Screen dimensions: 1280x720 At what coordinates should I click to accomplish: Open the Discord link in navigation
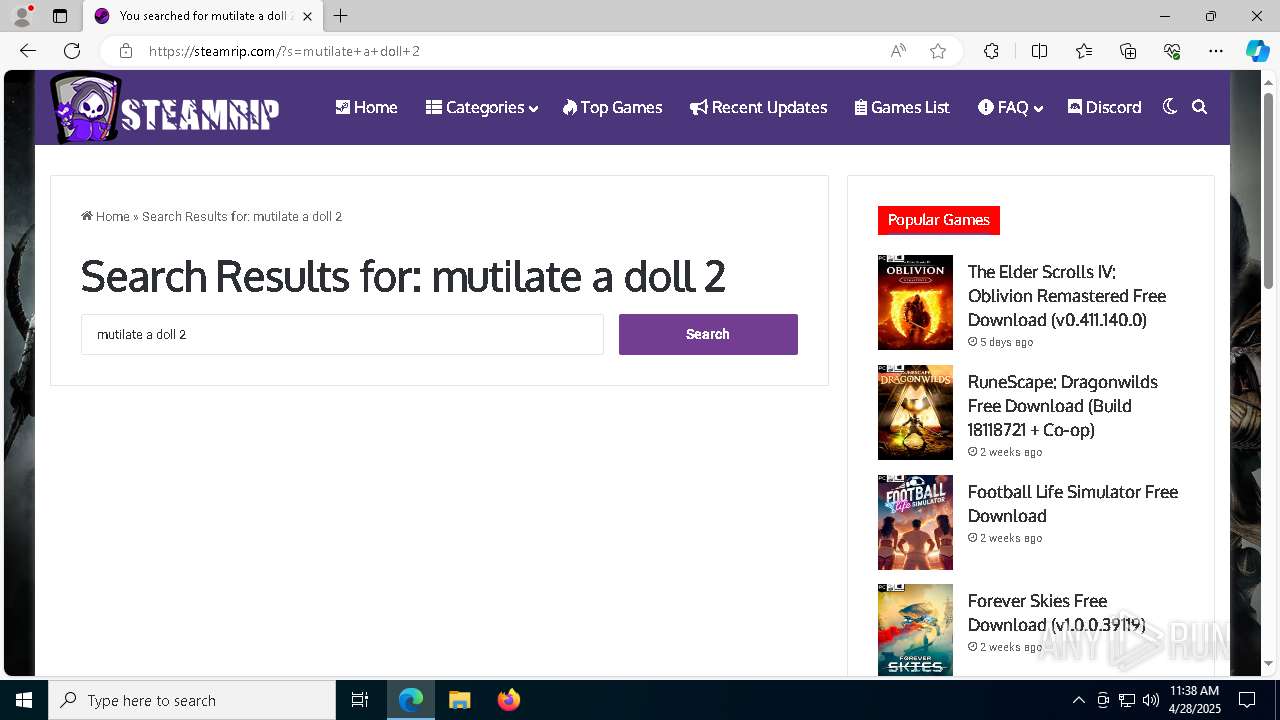click(x=1104, y=107)
